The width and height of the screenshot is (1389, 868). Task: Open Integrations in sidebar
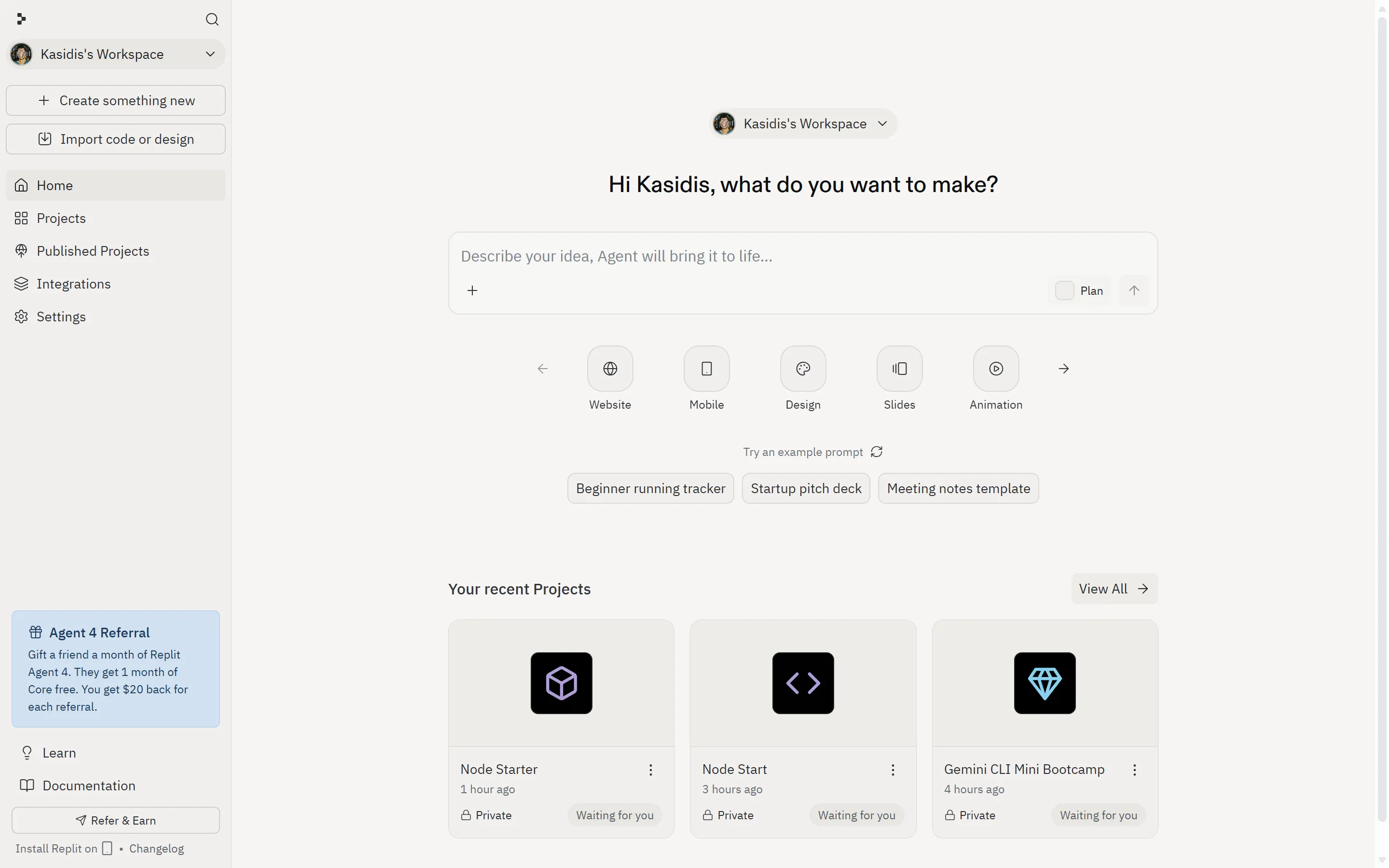point(115,284)
